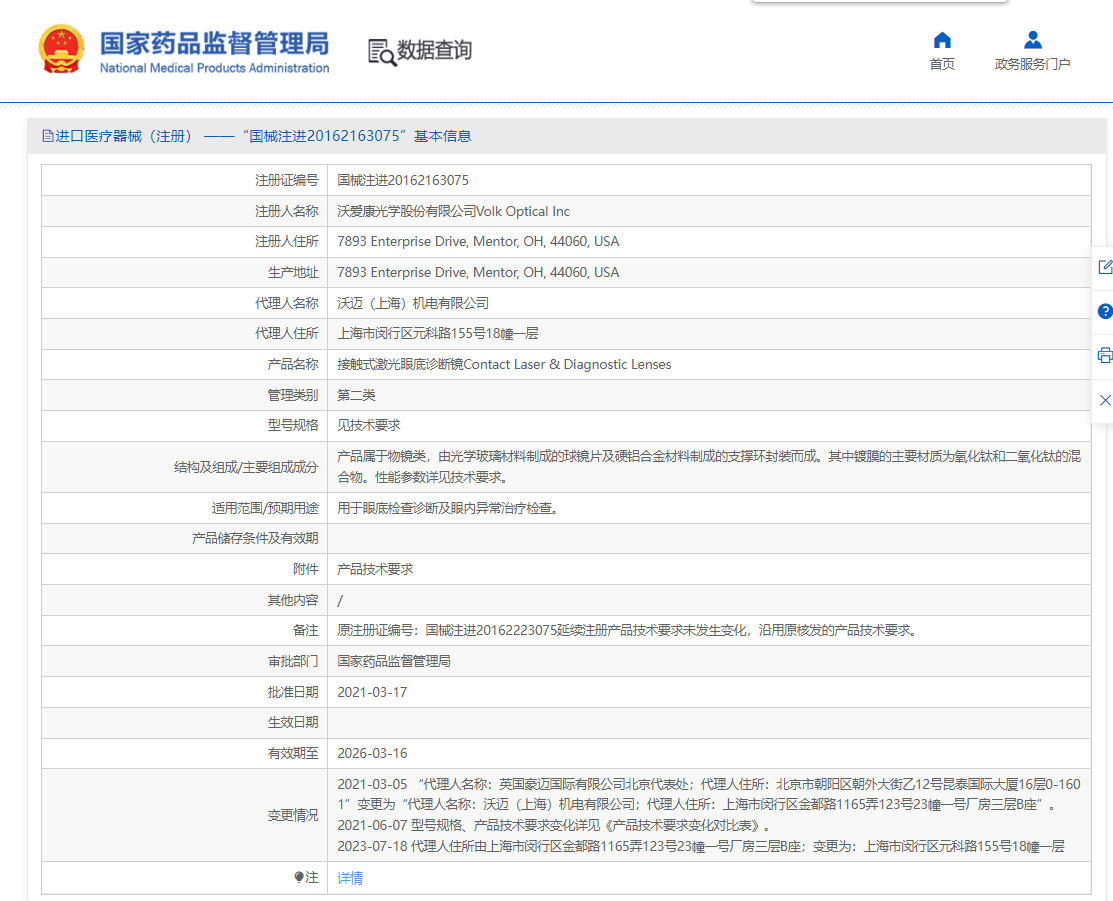
Task: Select the 见技术要求 specification value
Action: coord(369,425)
